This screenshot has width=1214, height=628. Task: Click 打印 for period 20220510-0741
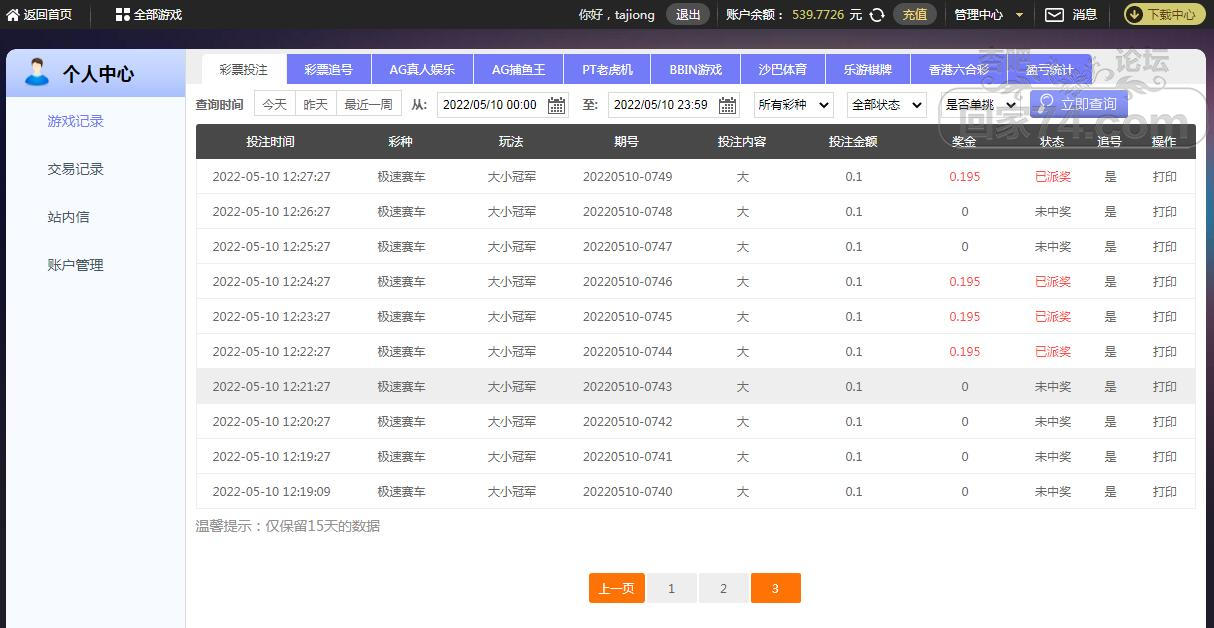pos(1165,457)
